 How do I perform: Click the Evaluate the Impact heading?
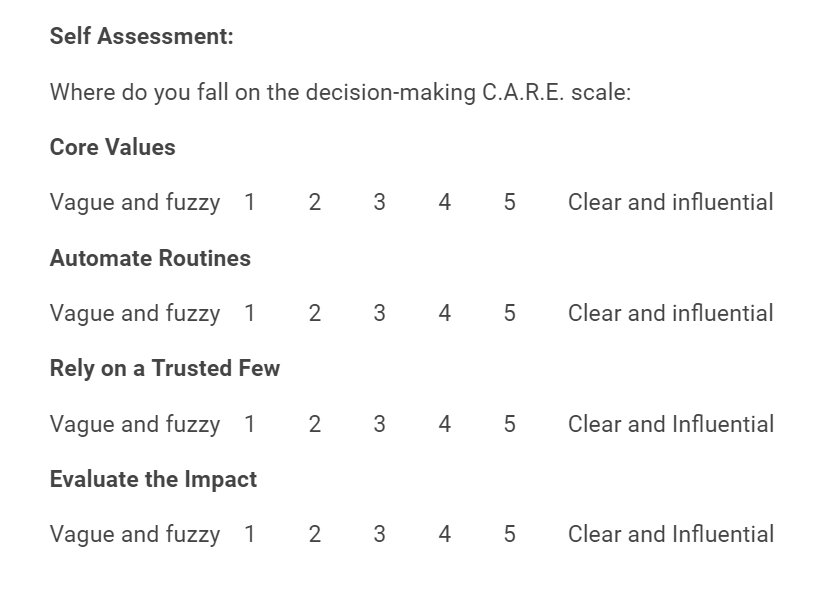[x=153, y=479]
